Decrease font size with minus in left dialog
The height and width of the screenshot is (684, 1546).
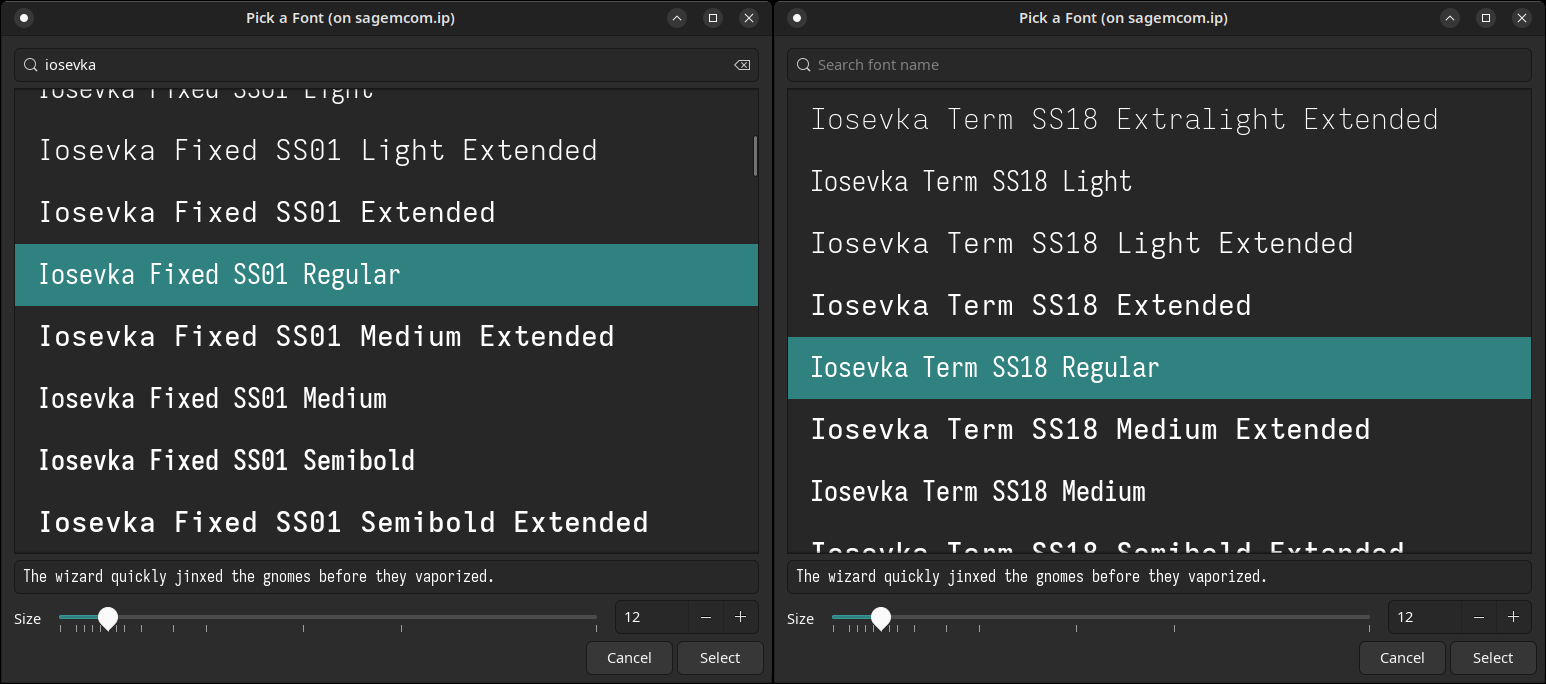point(706,618)
